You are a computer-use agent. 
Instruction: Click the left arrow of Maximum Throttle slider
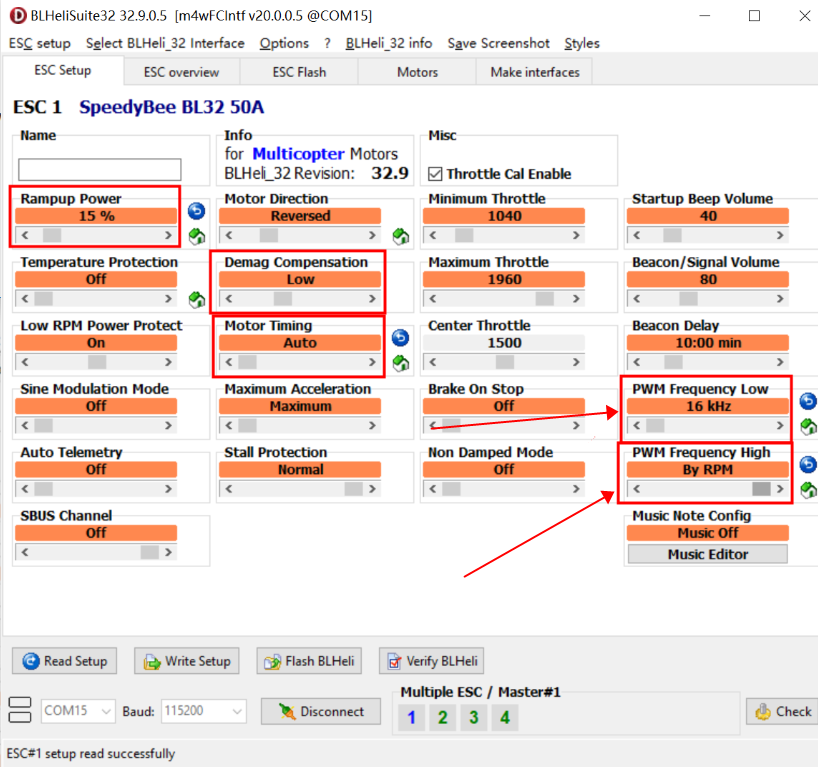432,299
